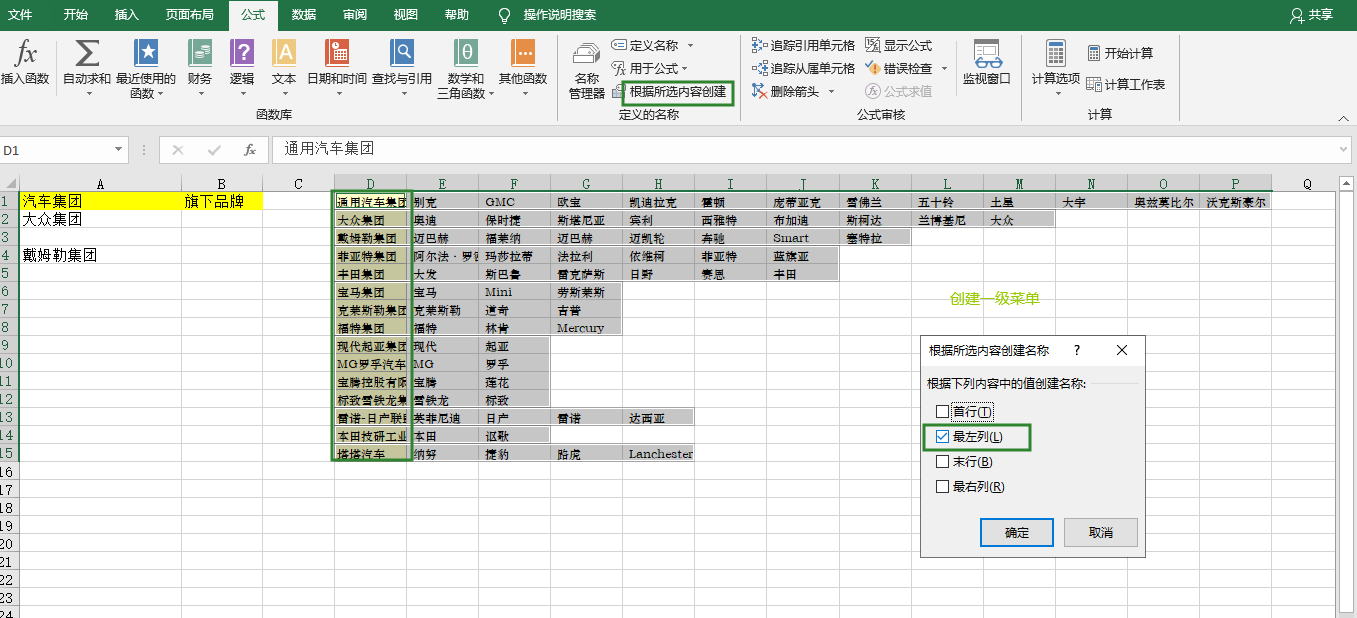
Task: Select cell A1 汽车集团
Action: coord(101,201)
